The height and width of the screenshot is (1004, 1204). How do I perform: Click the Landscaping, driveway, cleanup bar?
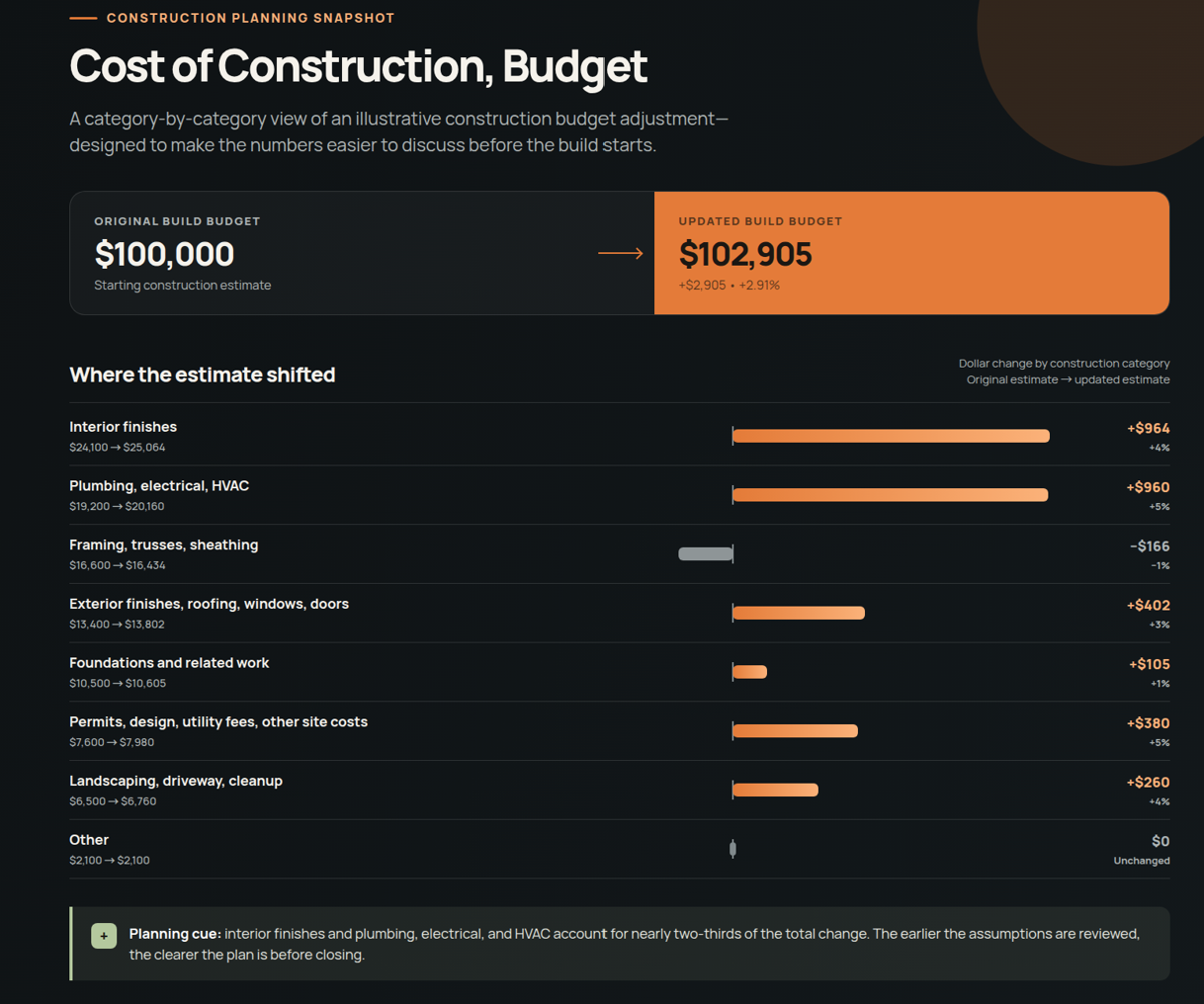click(x=775, y=790)
